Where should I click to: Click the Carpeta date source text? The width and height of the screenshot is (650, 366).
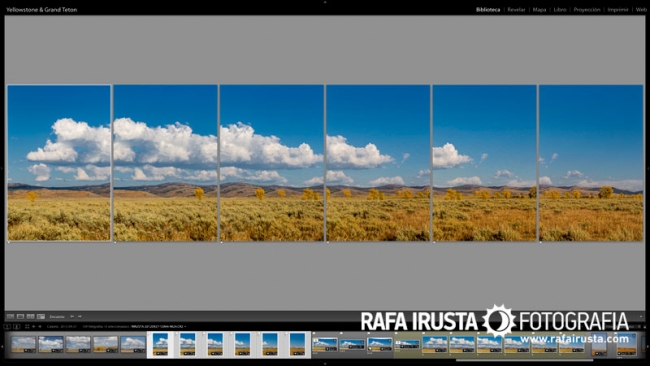tap(61, 327)
